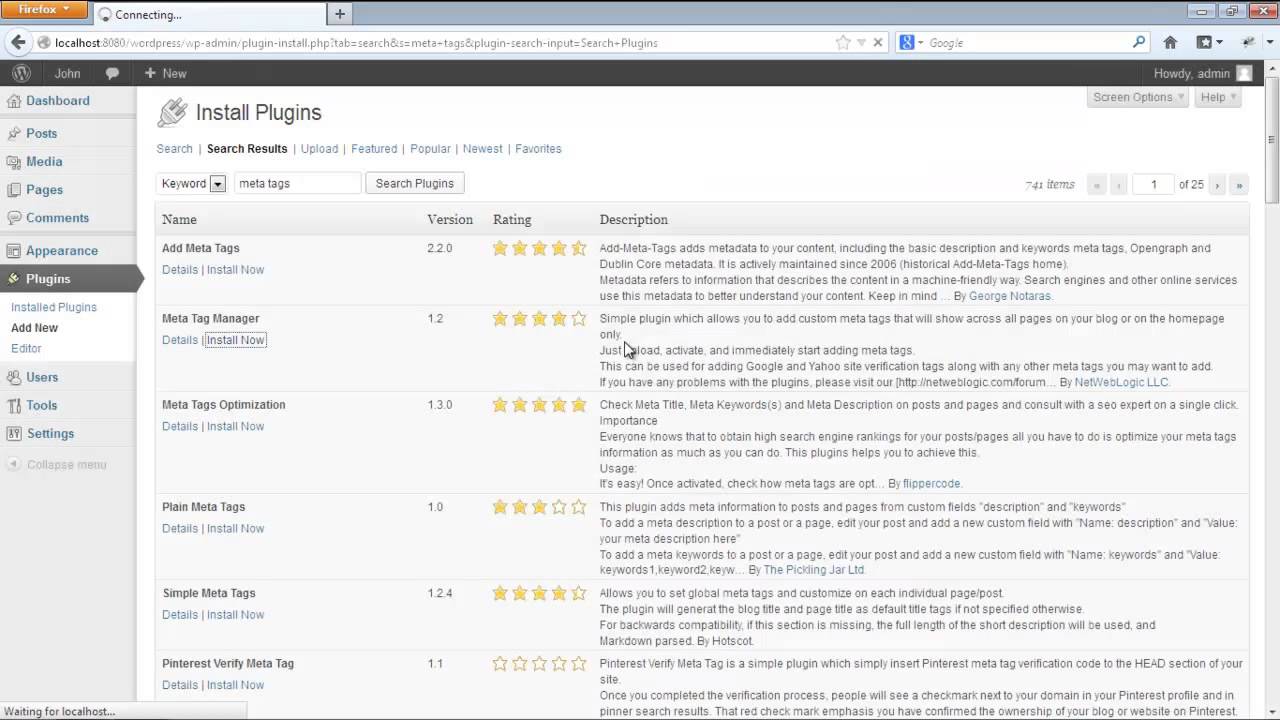This screenshot has height=720, width=1280.
Task: Click the Collapse menu arrow icon
Action: point(14,464)
